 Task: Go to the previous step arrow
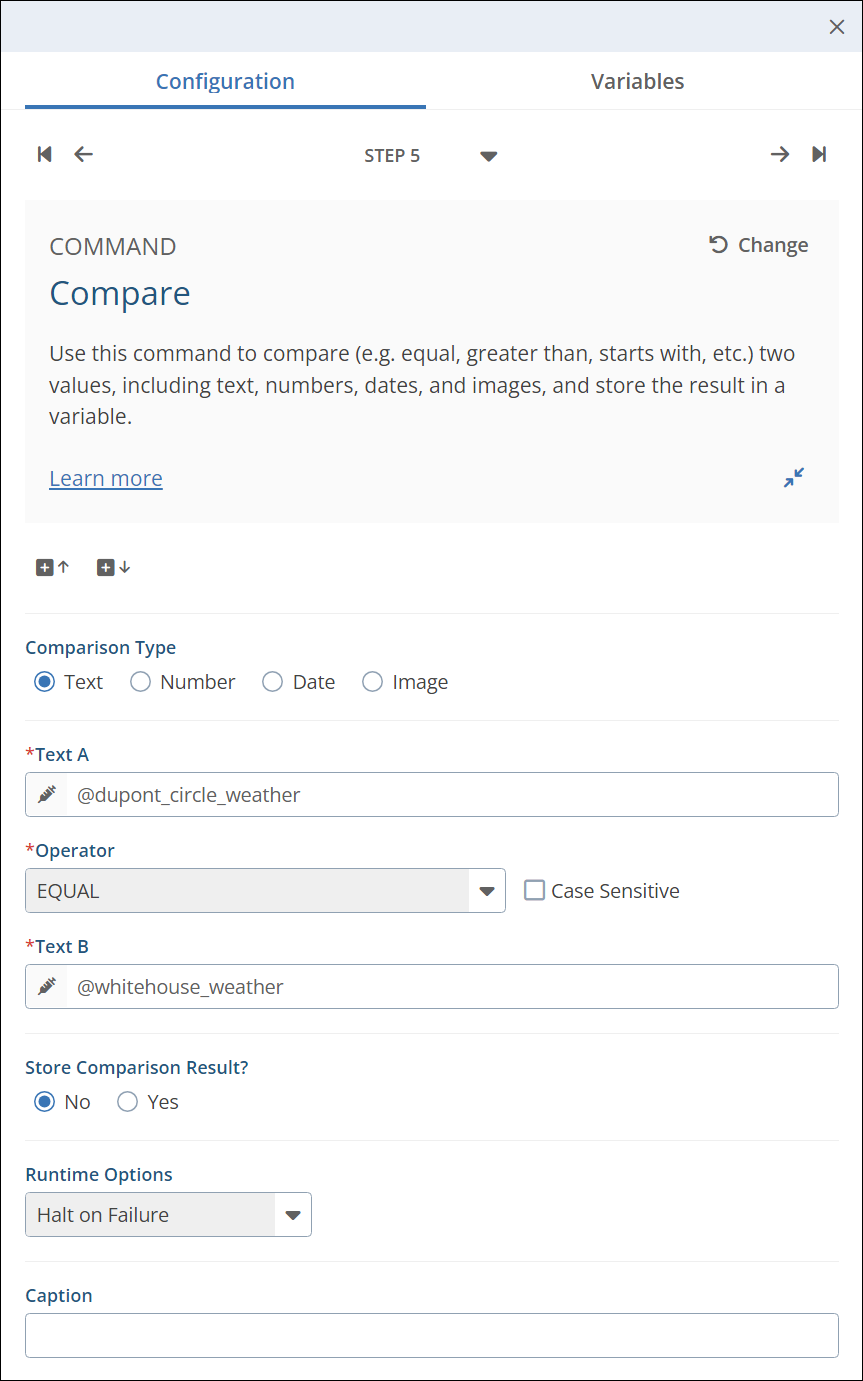coord(84,154)
